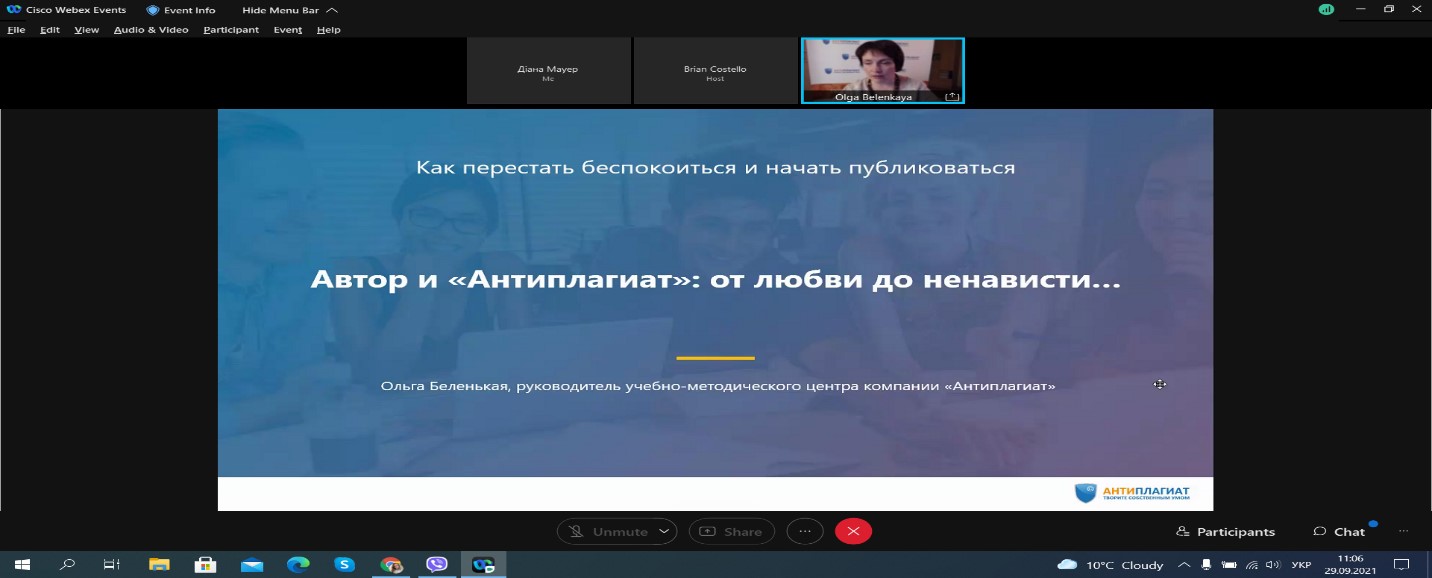Screen dimensions: 1432x578
Task: Click the Share content button
Action: point(731,532)
